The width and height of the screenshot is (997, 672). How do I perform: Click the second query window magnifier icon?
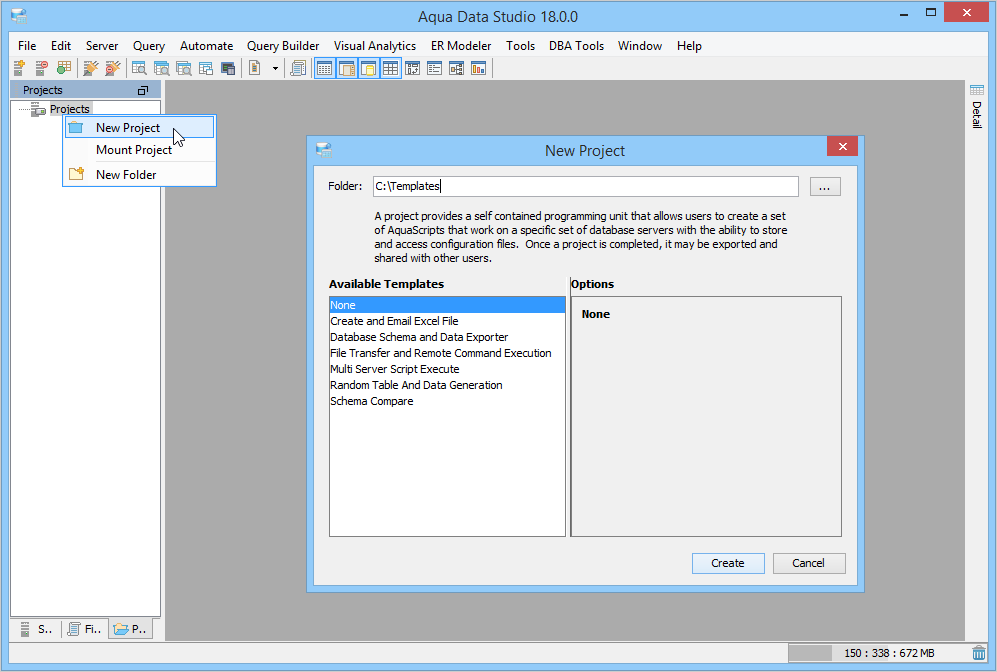click(162, 68)
